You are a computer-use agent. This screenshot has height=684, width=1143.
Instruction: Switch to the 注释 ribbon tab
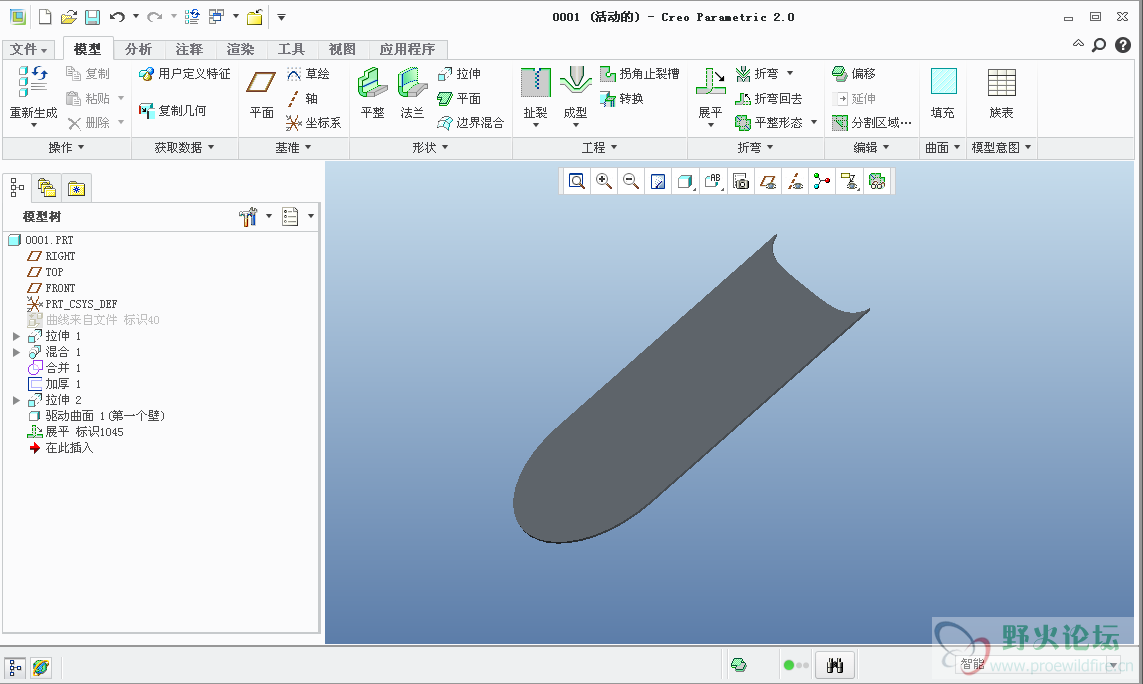190,49
